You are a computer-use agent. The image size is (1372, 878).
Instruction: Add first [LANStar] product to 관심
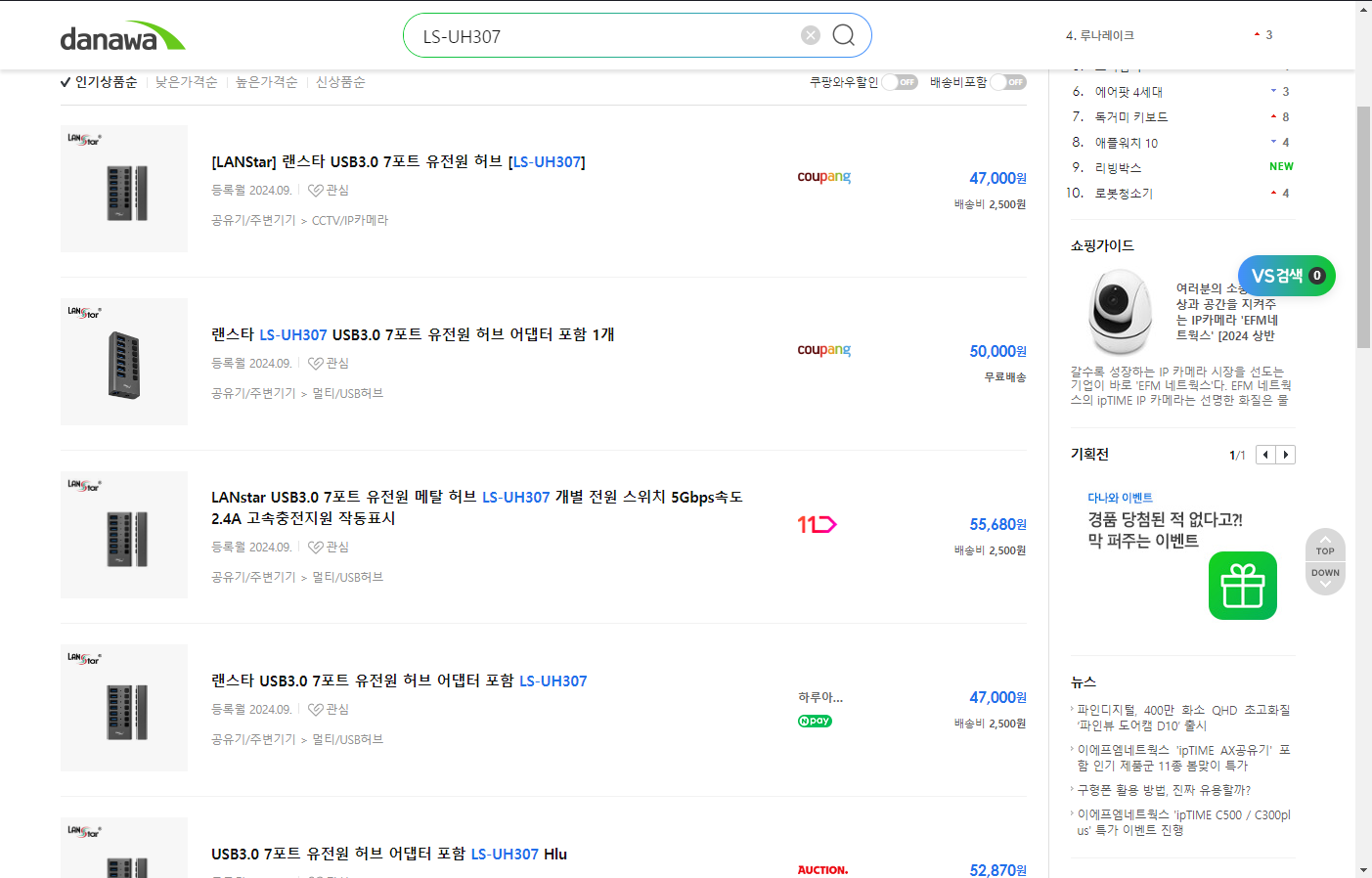[329, 190]
